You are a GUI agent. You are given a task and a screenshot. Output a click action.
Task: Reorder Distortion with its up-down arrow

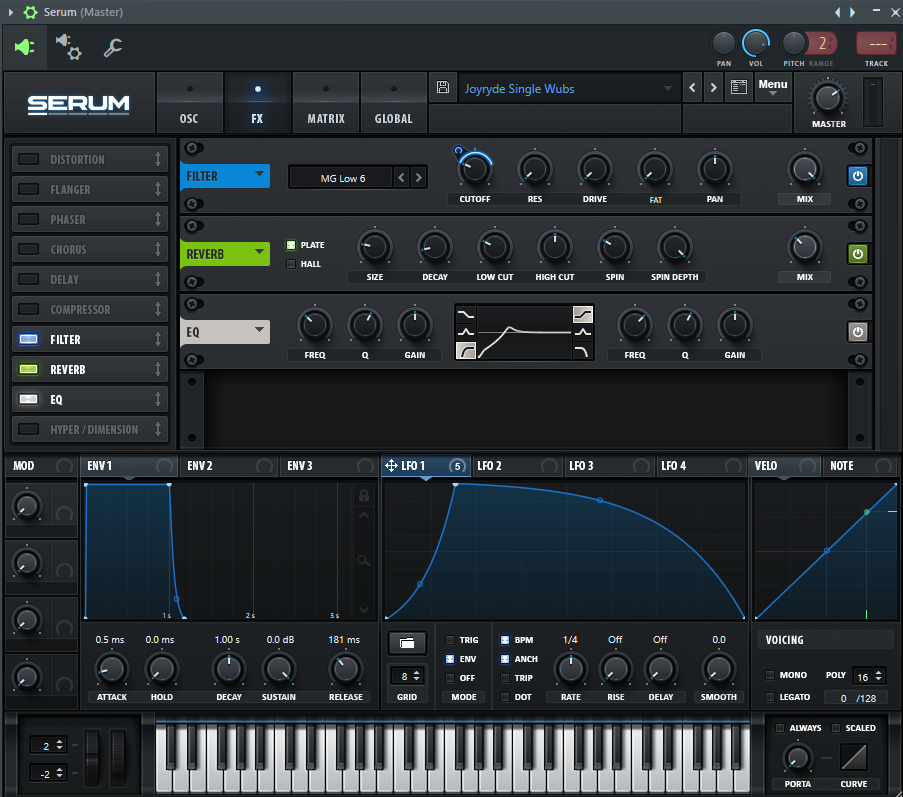coord(158,160)
